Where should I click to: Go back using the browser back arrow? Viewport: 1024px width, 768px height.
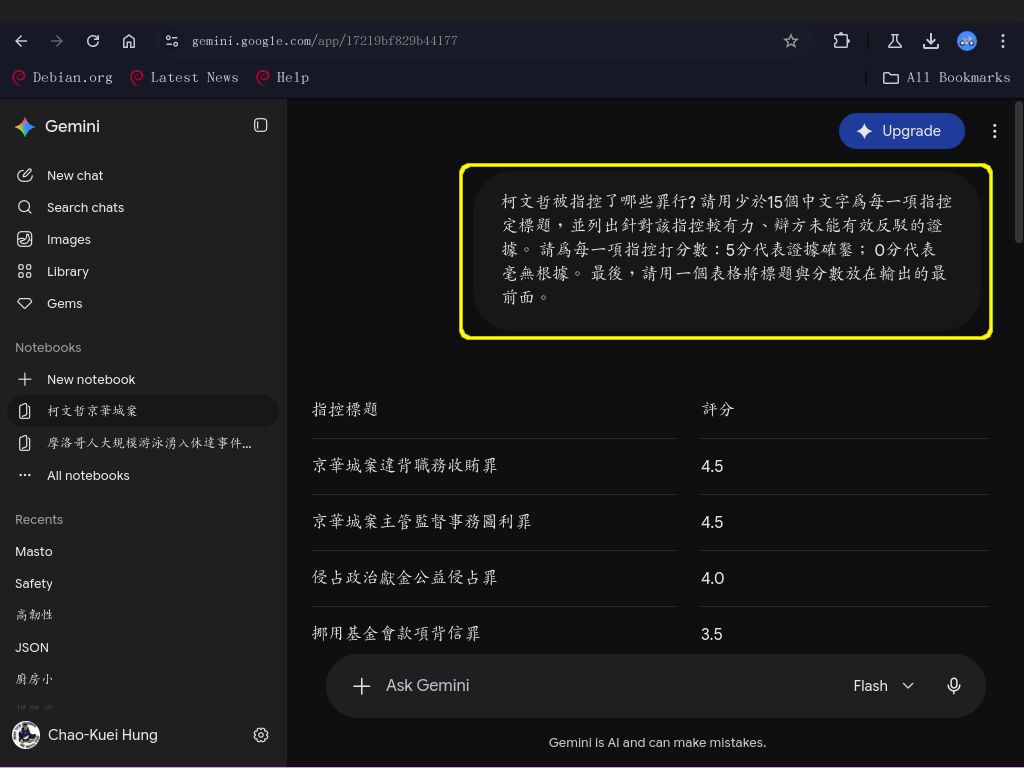[21, 41]
